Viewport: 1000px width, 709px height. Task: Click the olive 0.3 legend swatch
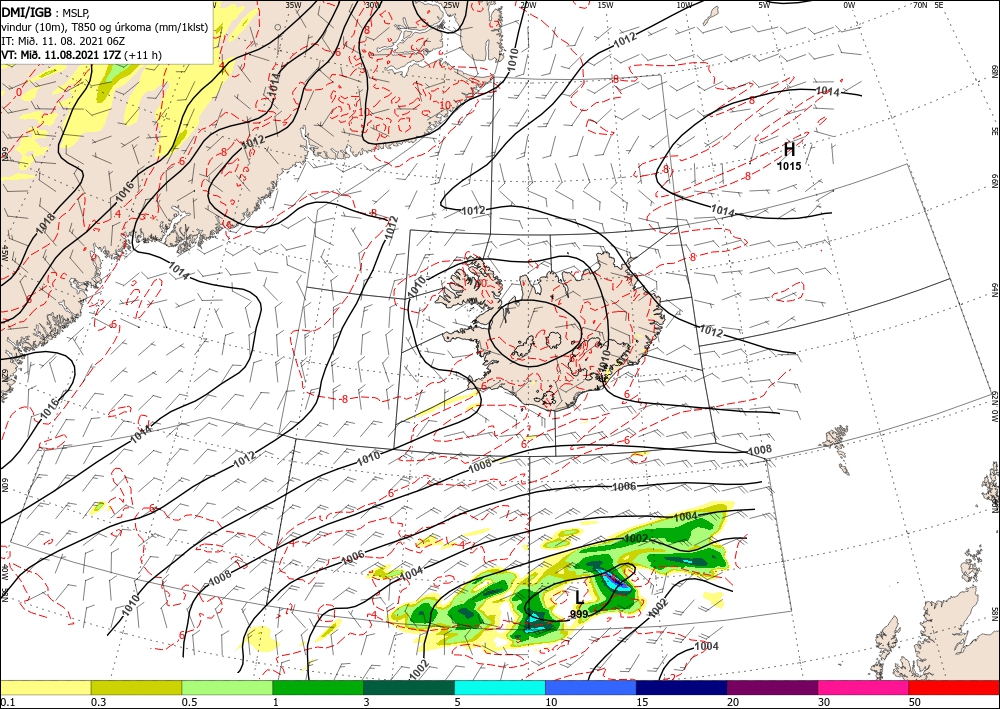click(136, 687)
